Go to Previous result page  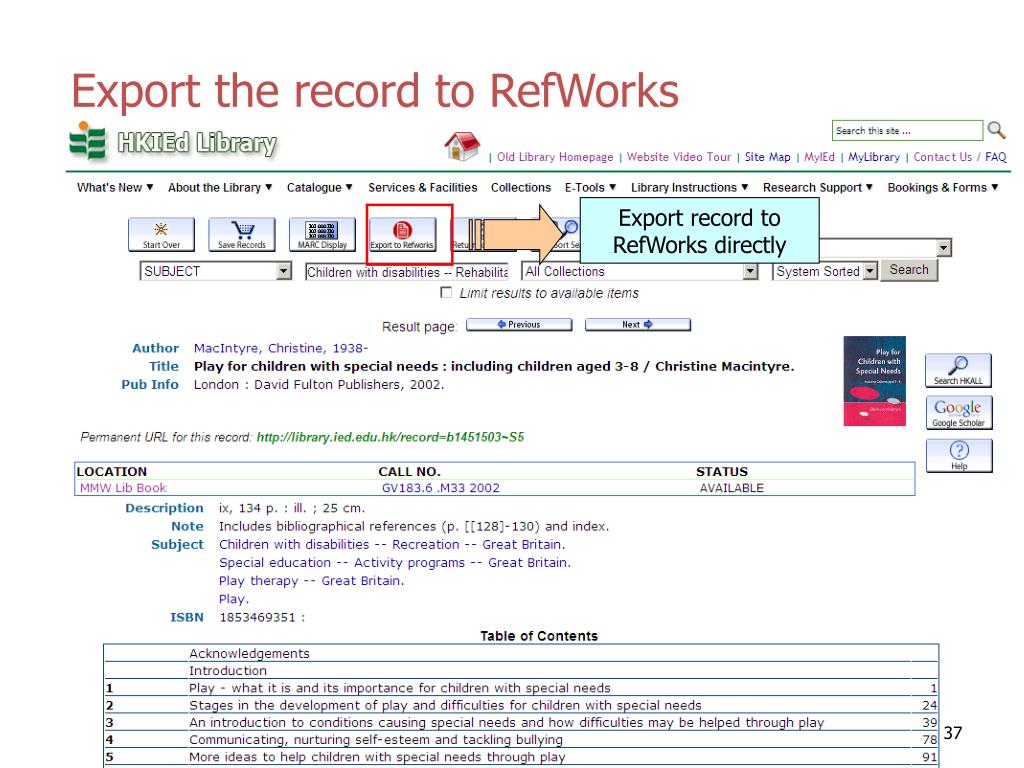point(519,325)
